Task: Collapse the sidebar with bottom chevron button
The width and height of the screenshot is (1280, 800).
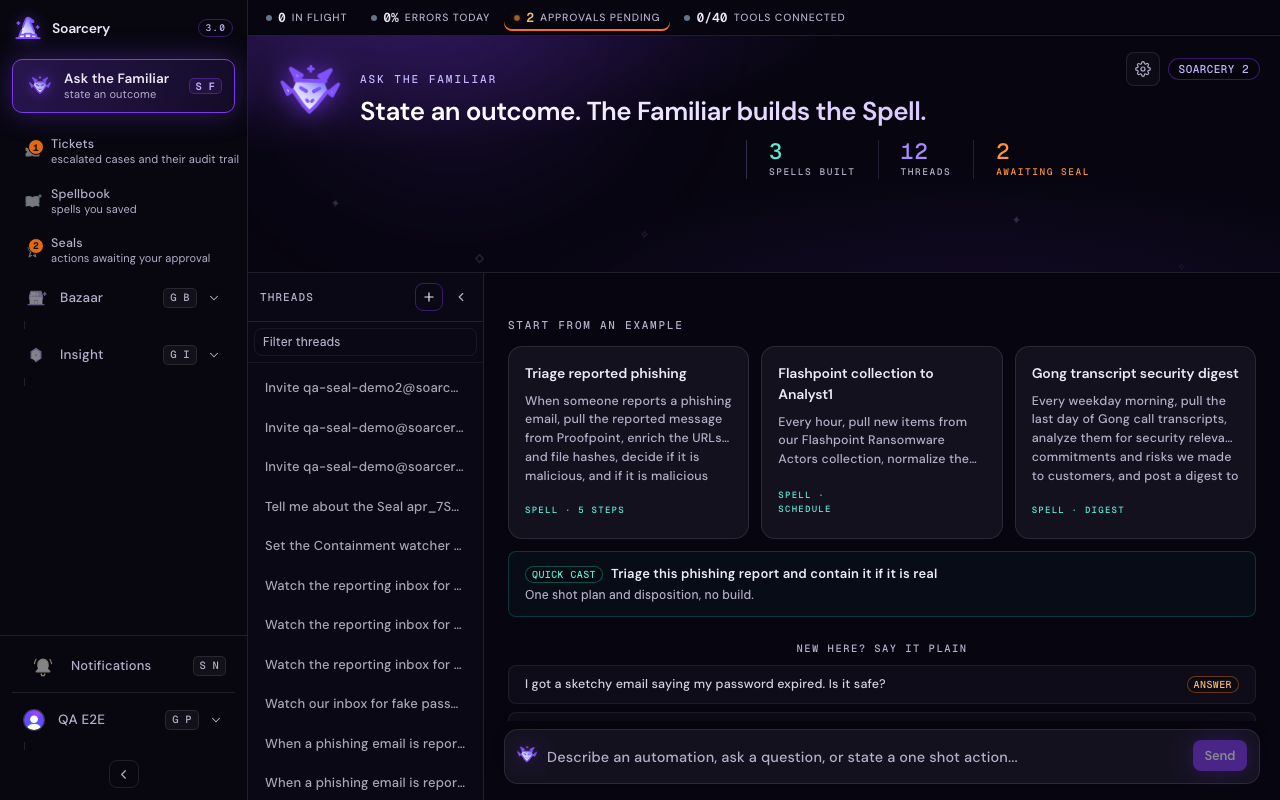Action: coord(124,774)
